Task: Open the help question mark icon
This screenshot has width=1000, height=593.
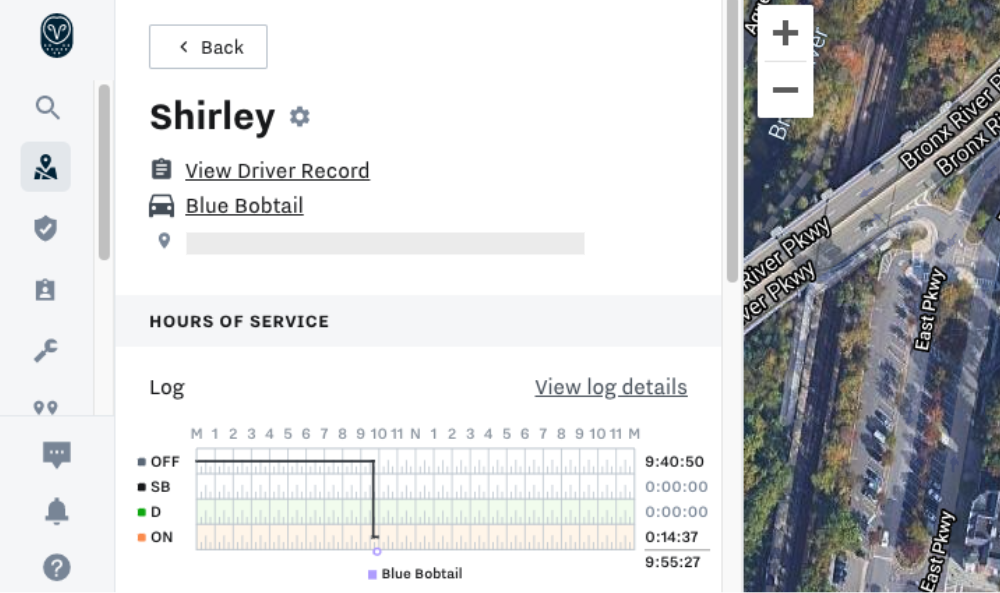Action: click(56, 567)
